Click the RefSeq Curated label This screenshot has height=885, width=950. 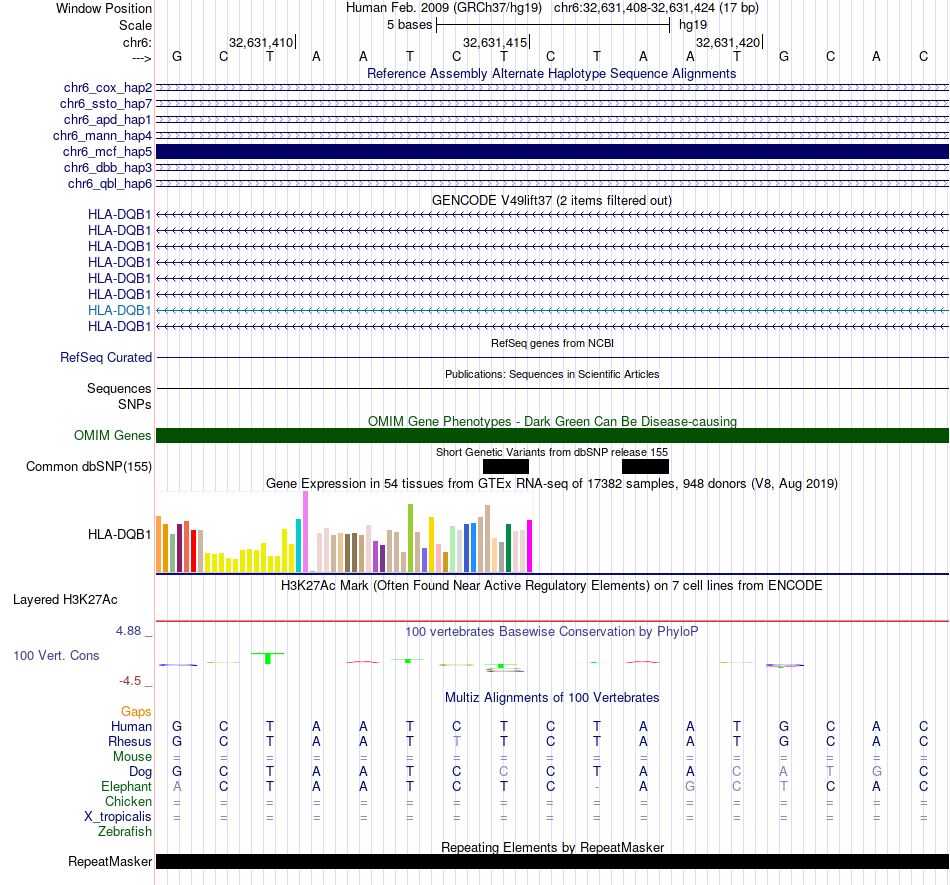(105, 357)
